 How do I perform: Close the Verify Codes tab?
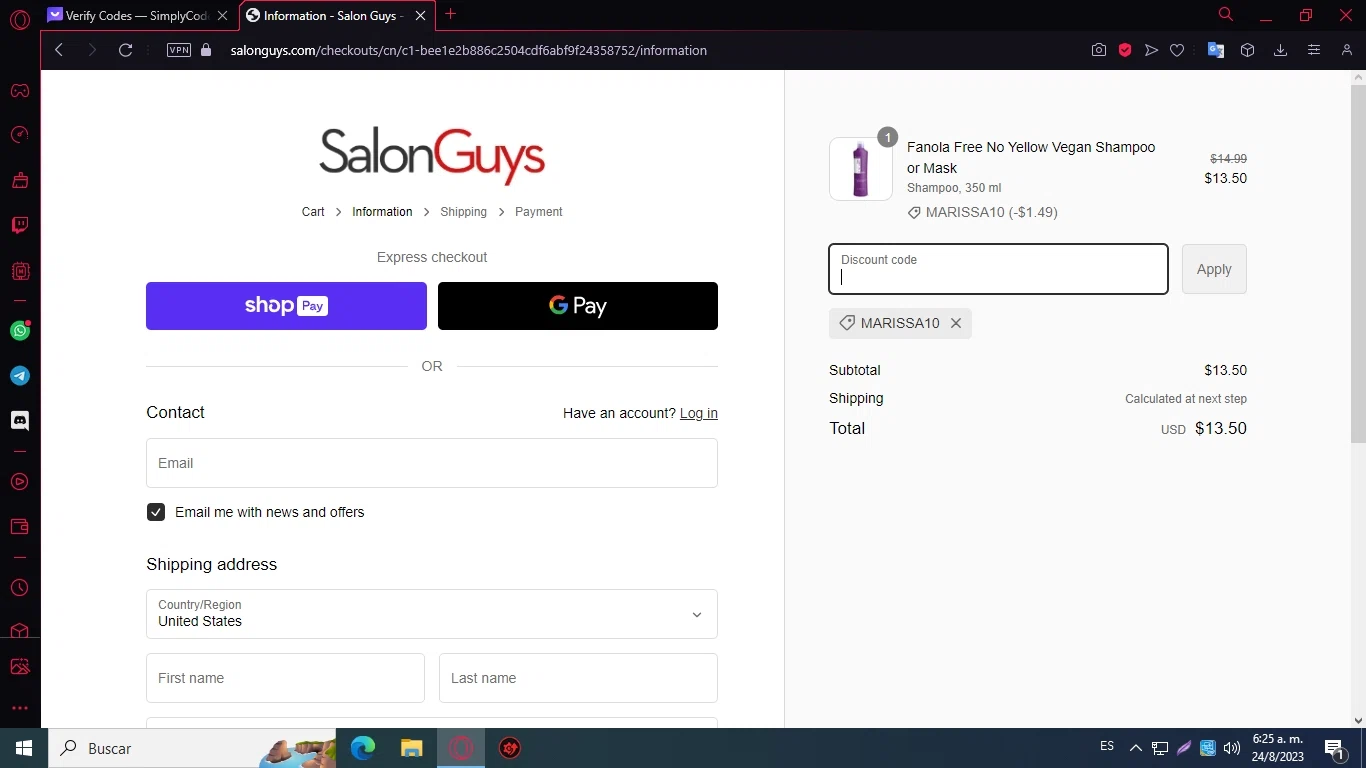pyautogui.click(x=223, y=16)
